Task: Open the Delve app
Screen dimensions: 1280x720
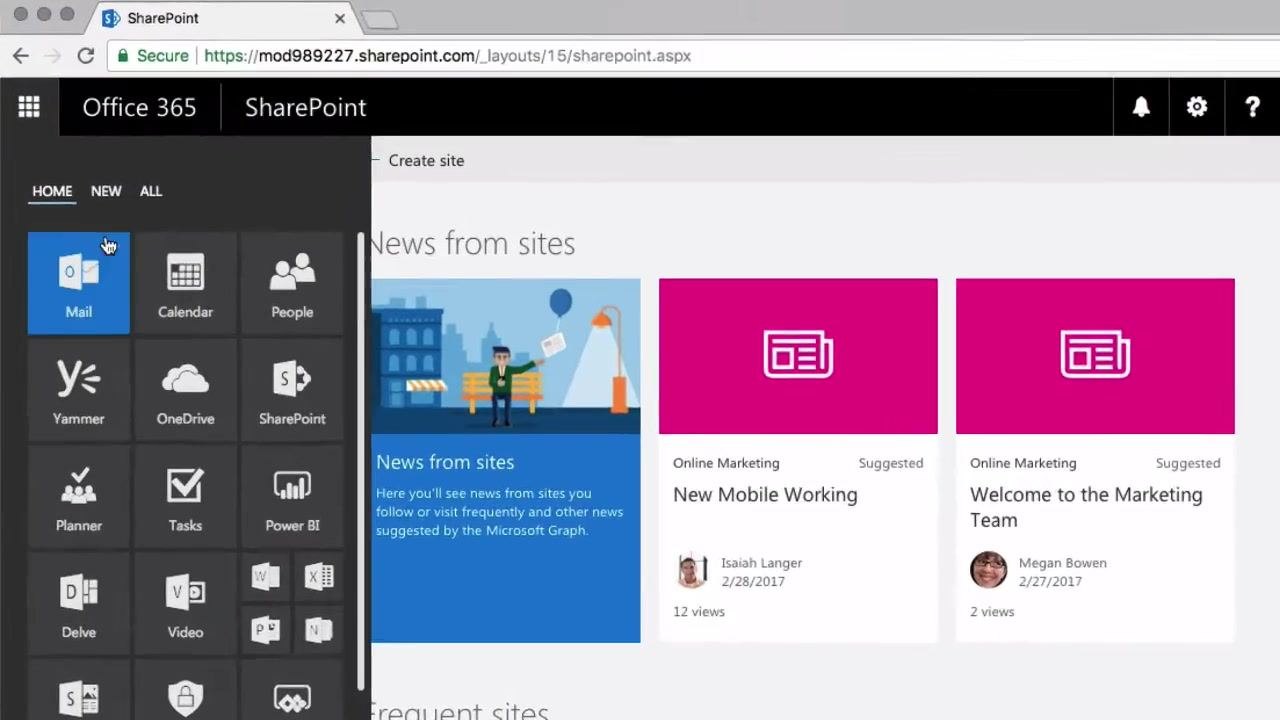Action: click(x=79, y=603)
